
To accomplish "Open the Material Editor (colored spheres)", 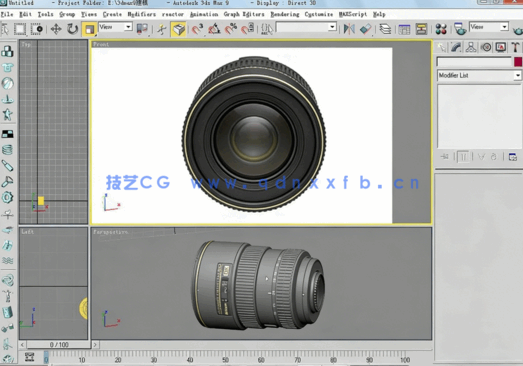I will click(x=441, y=29).
